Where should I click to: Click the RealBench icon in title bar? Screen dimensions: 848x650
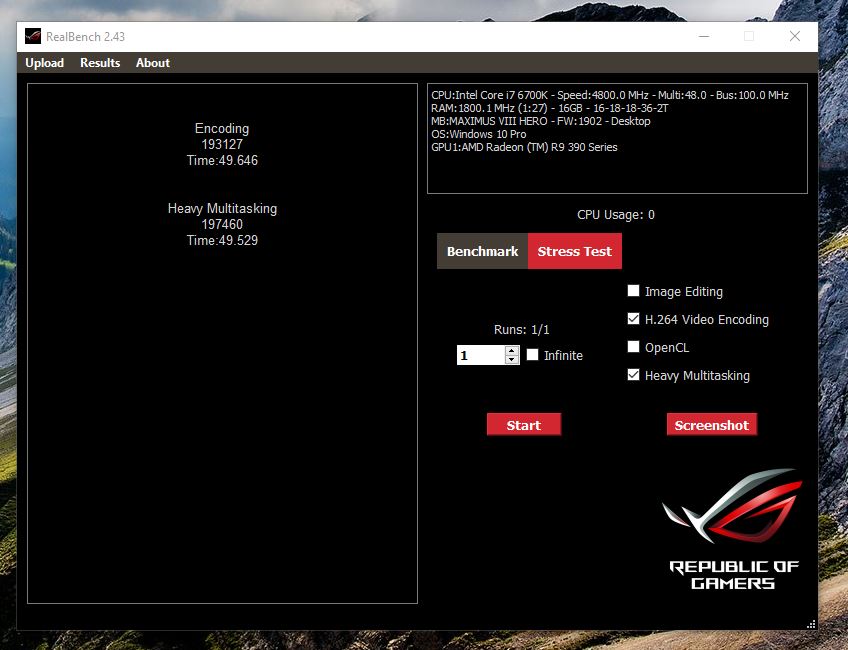point(33,36)
